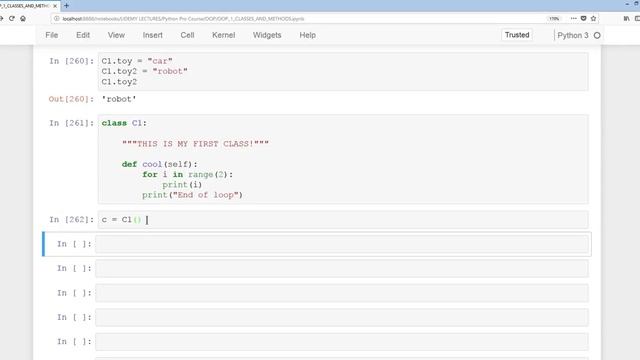Open the Edit menu
This screenshot has height=360, width=640.
pos(83,35)
